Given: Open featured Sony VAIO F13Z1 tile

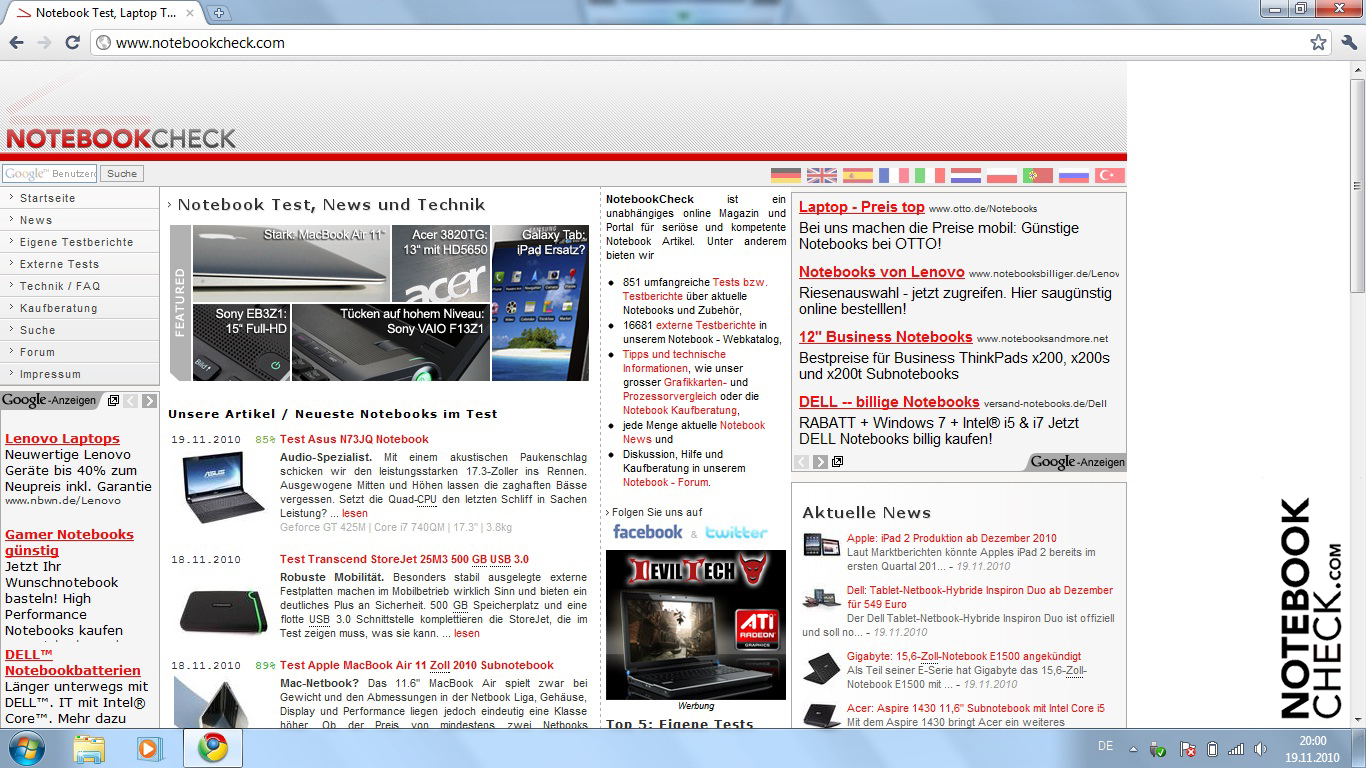Looking at the screenshot, I should pyautogui.click(x=391, y=342).
